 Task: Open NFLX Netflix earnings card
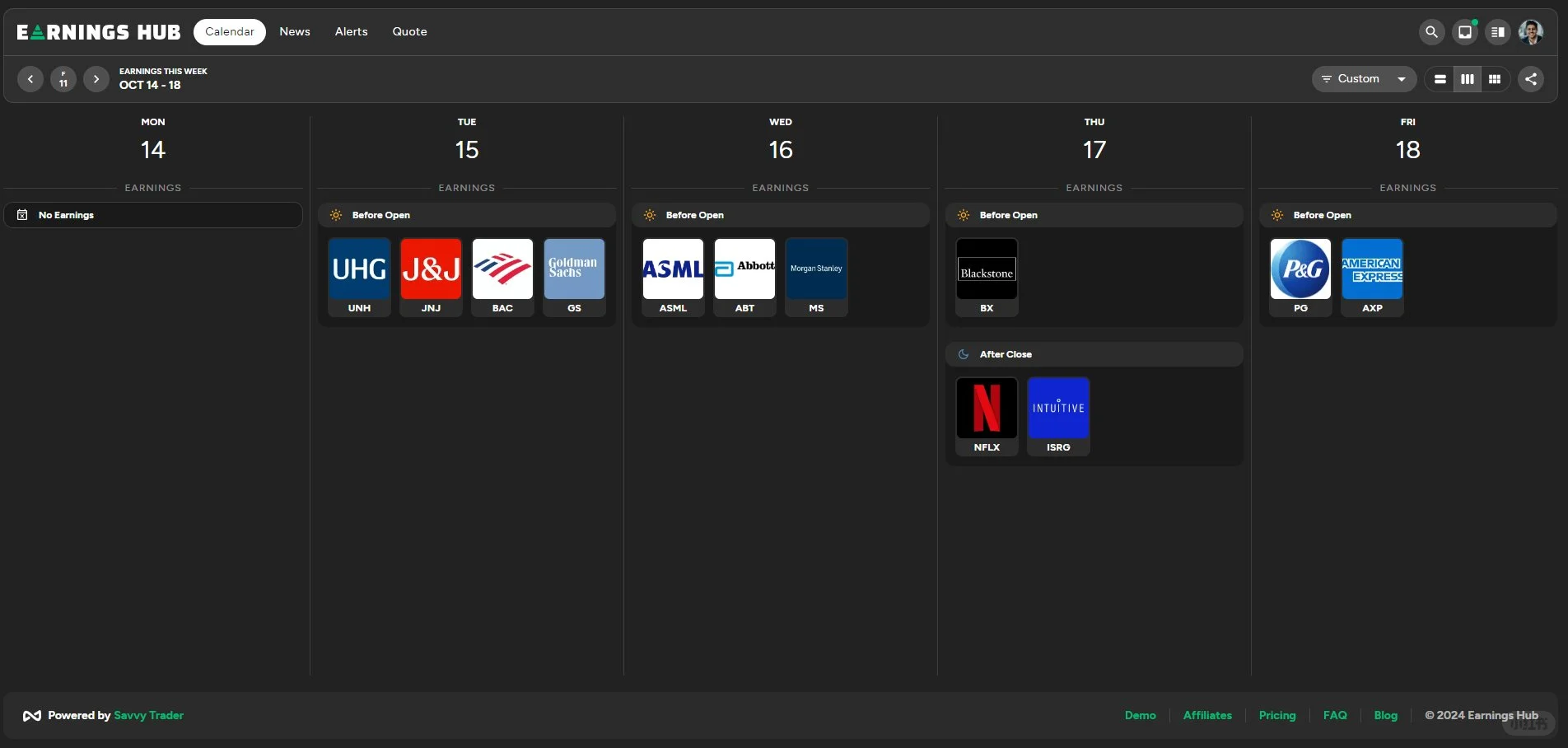pyautogui.click(x=987, y=416)
